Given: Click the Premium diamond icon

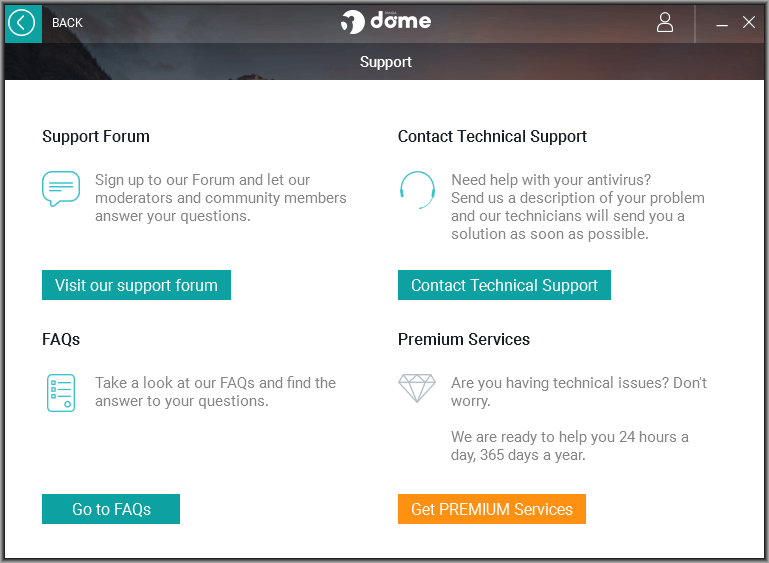Looking at the screenshot, I should (417, 388).
